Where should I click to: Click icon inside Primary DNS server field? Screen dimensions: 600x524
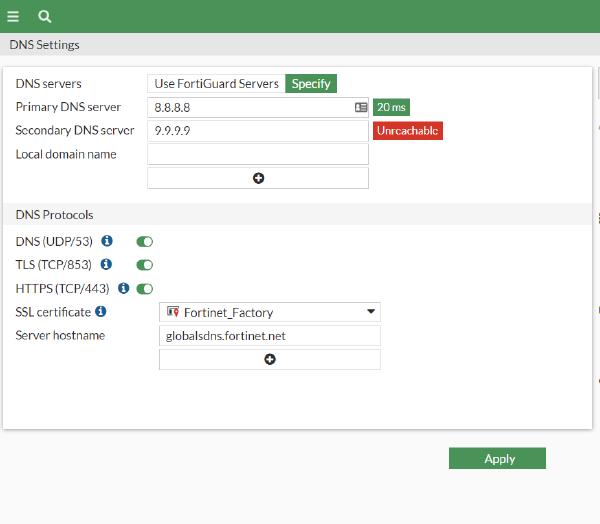pyautogui.click(x=360, y=107)
